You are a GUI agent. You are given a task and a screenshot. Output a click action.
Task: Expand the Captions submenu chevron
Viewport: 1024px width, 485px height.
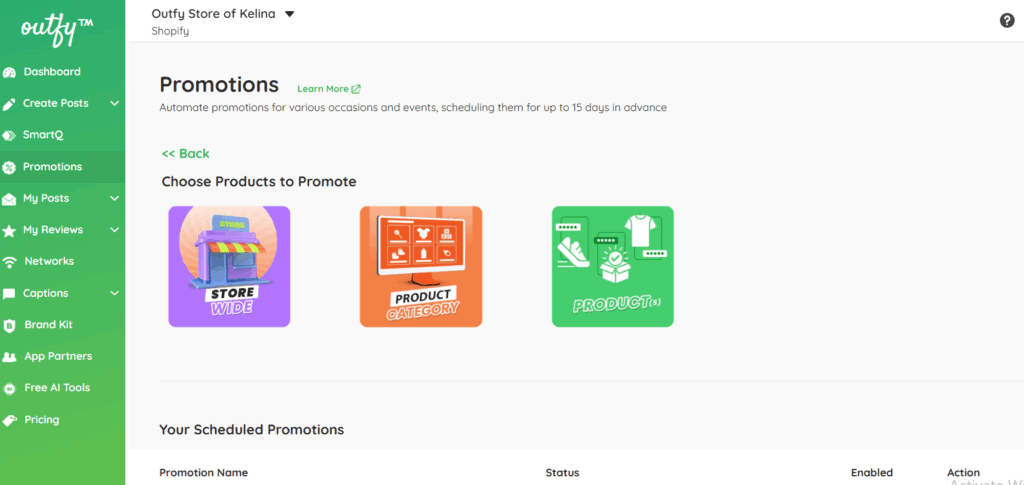click(x=115, y=293)
